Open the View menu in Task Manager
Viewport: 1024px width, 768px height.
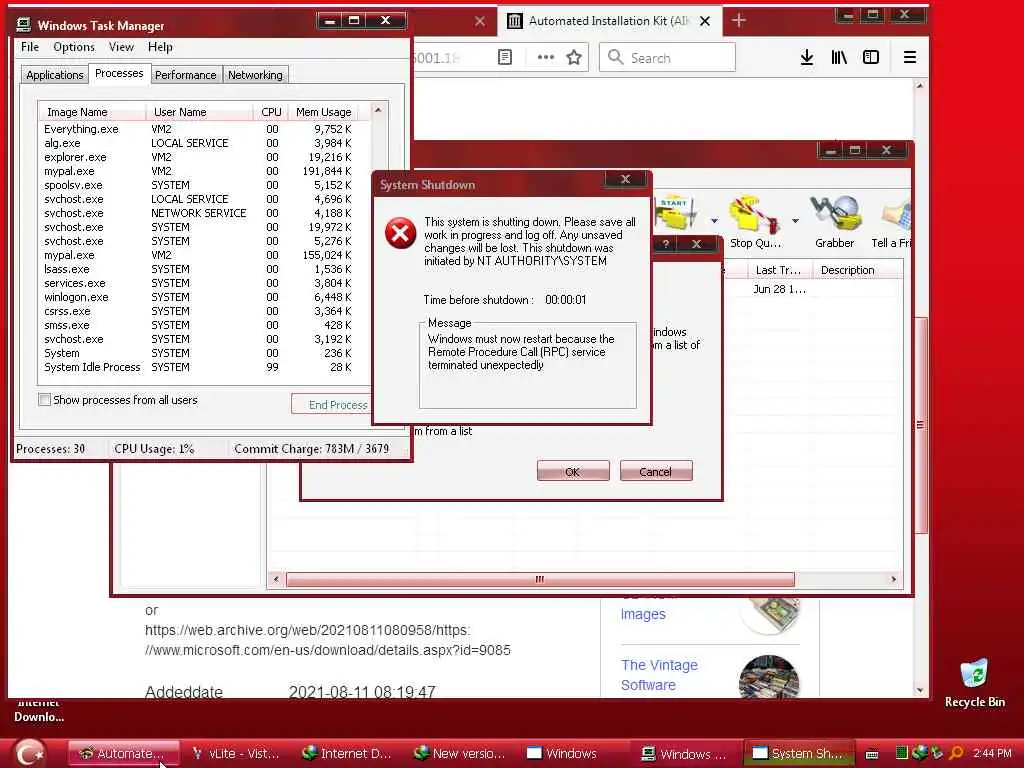[121, 47]
